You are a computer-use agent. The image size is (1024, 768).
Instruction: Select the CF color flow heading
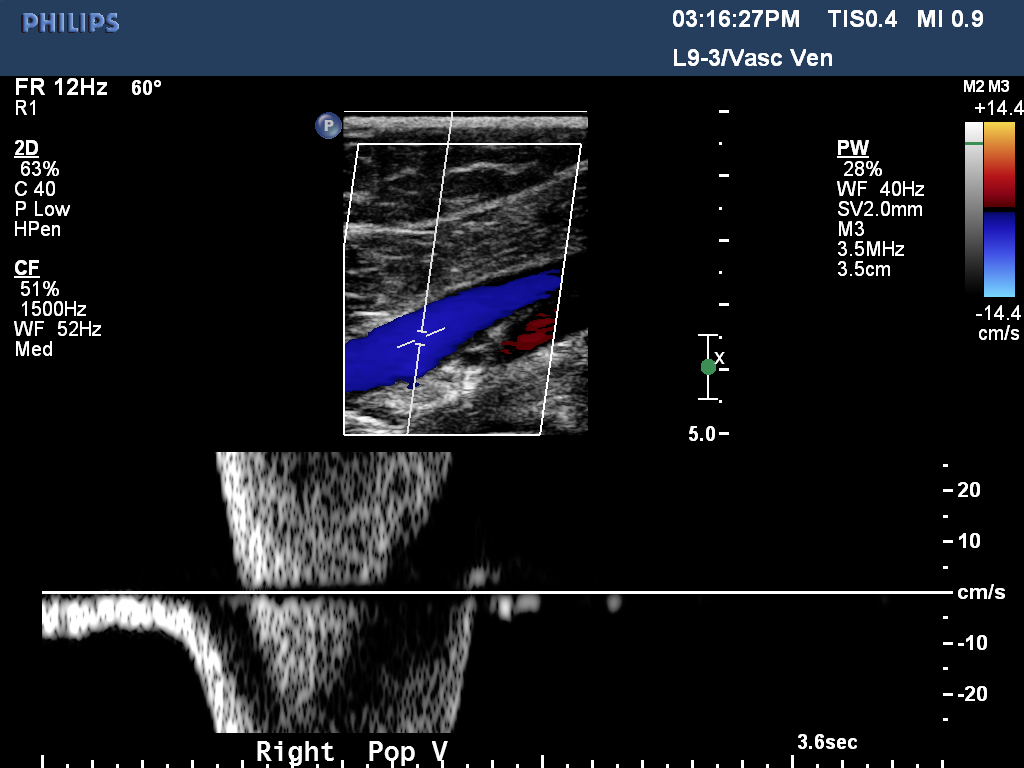27,267
